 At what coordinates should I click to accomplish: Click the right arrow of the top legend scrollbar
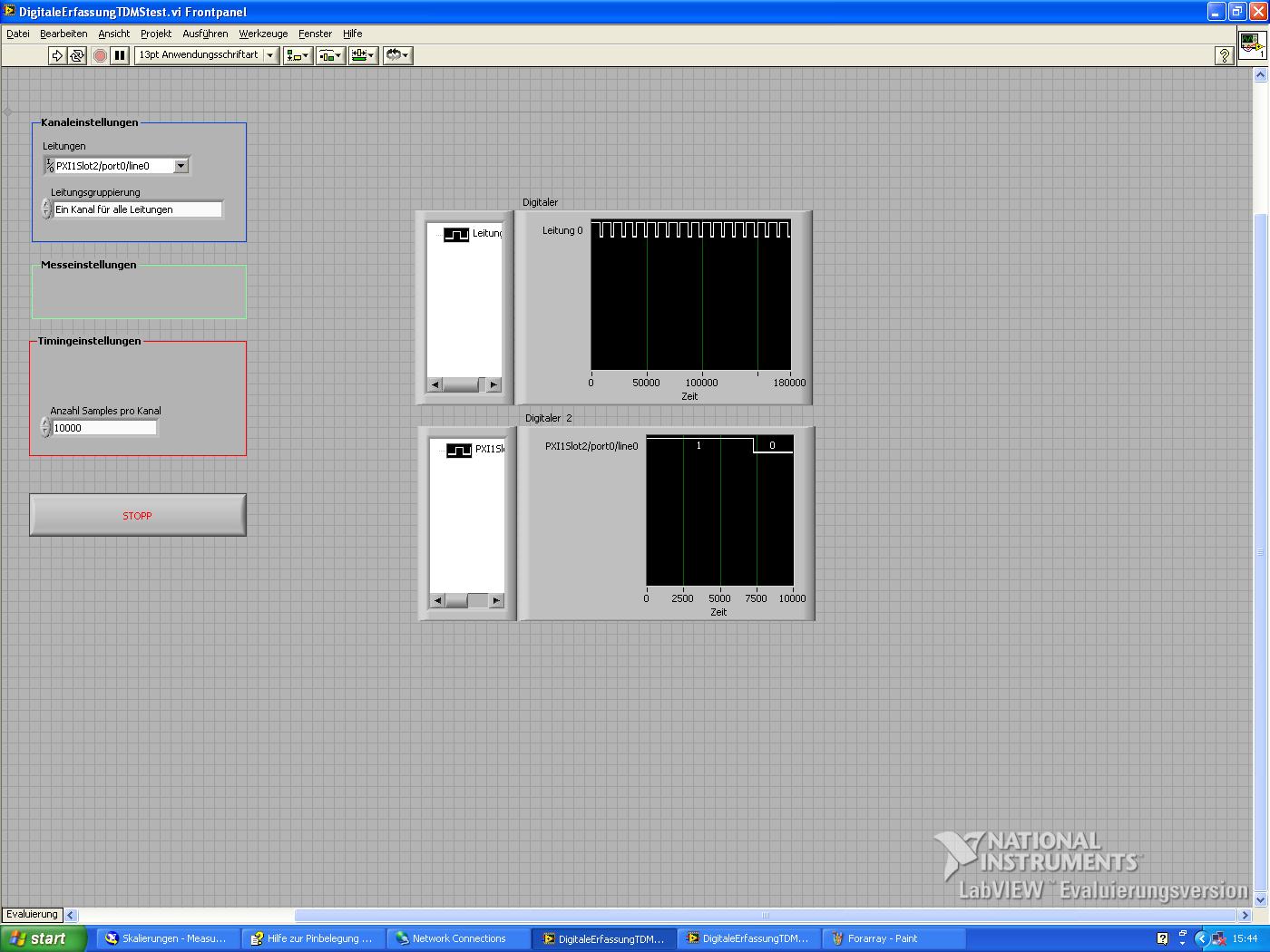point(493,384)
